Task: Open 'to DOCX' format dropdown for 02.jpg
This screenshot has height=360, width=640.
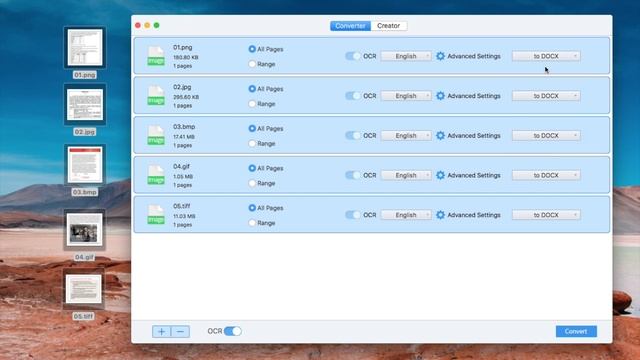Action: click(x=546, y=96)
